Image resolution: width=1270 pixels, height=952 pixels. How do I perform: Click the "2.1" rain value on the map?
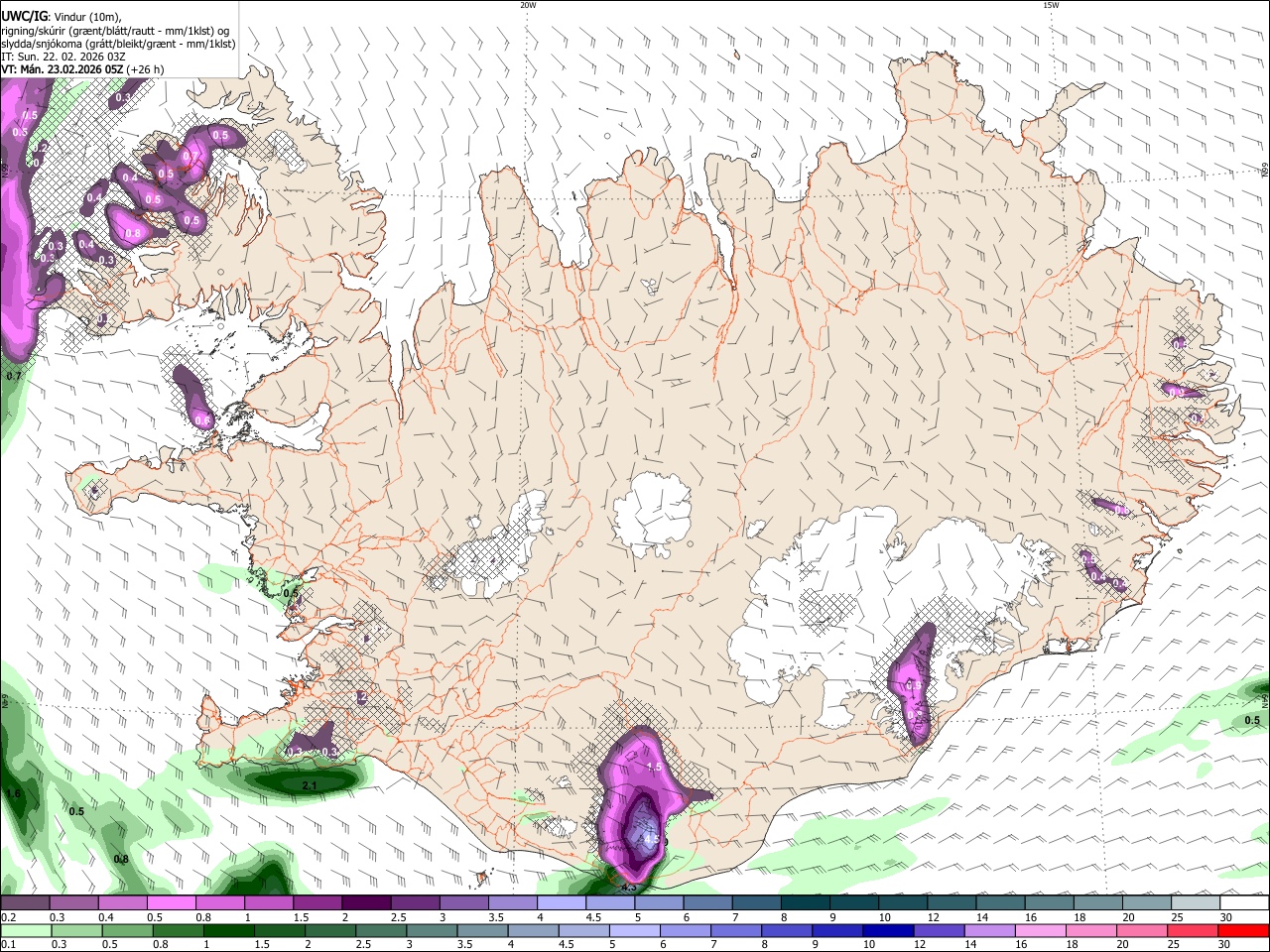(x=309, y=785)
